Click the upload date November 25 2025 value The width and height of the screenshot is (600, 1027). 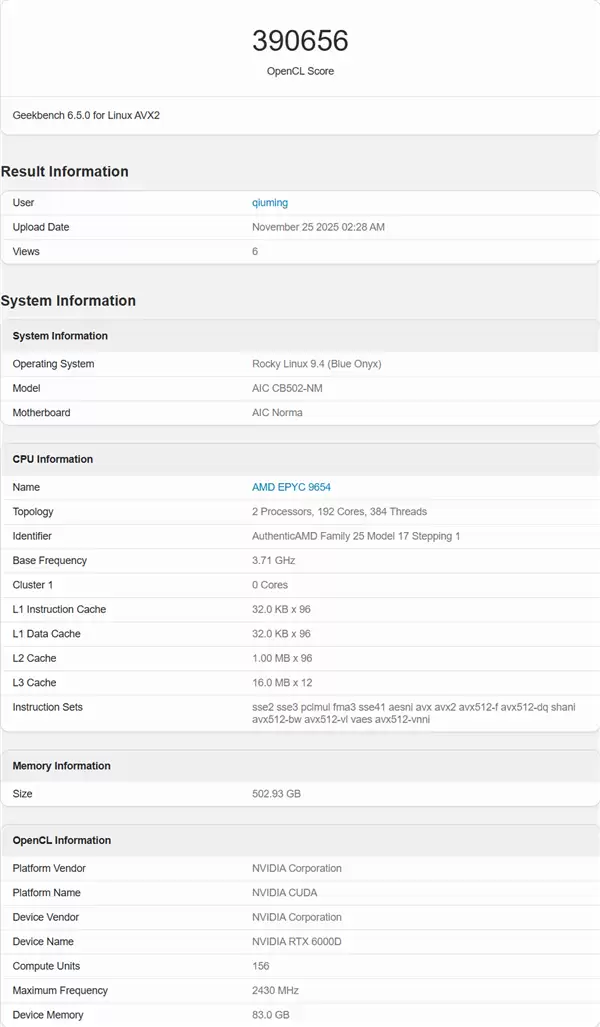pyautogui.click(x=318, y=227)
